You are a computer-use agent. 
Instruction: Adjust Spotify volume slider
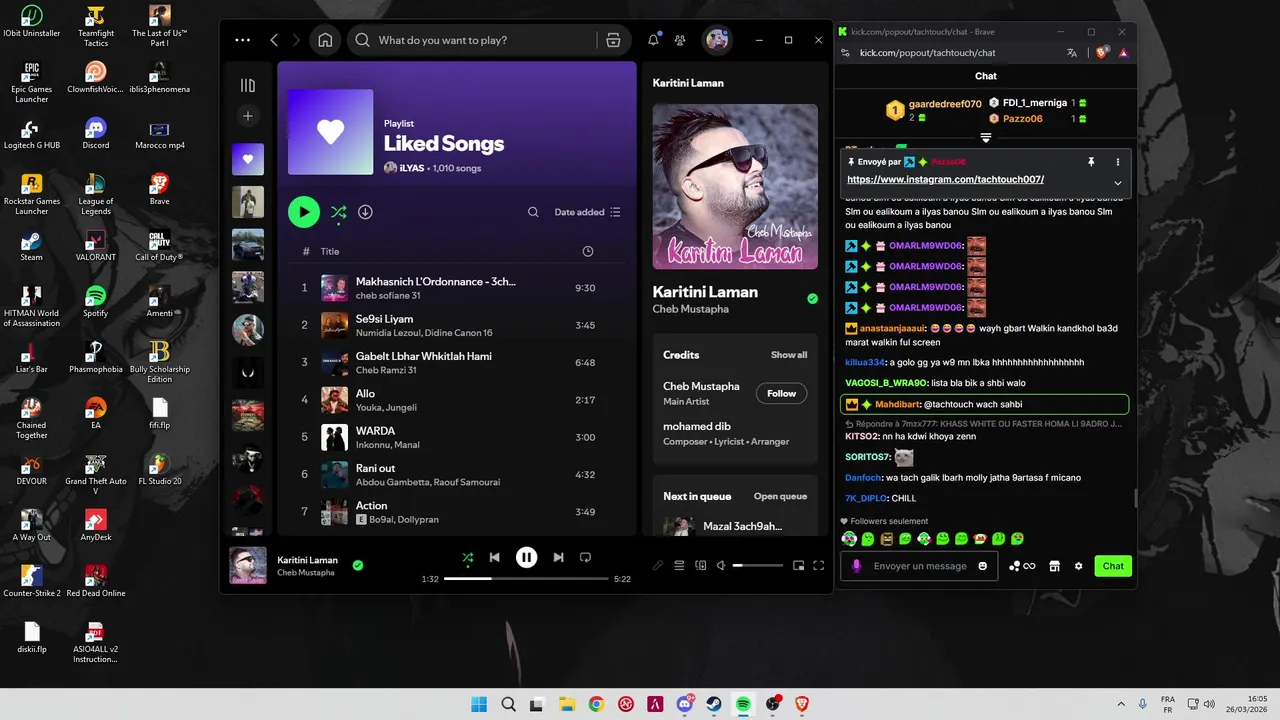point(758,566)
